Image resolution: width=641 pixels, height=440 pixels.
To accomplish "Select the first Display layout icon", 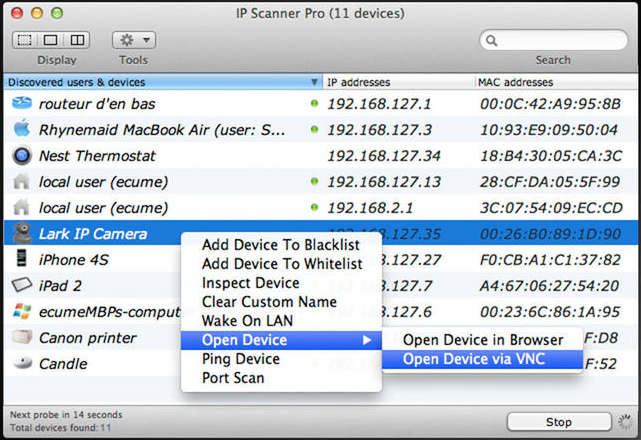I will coord(25,40).
